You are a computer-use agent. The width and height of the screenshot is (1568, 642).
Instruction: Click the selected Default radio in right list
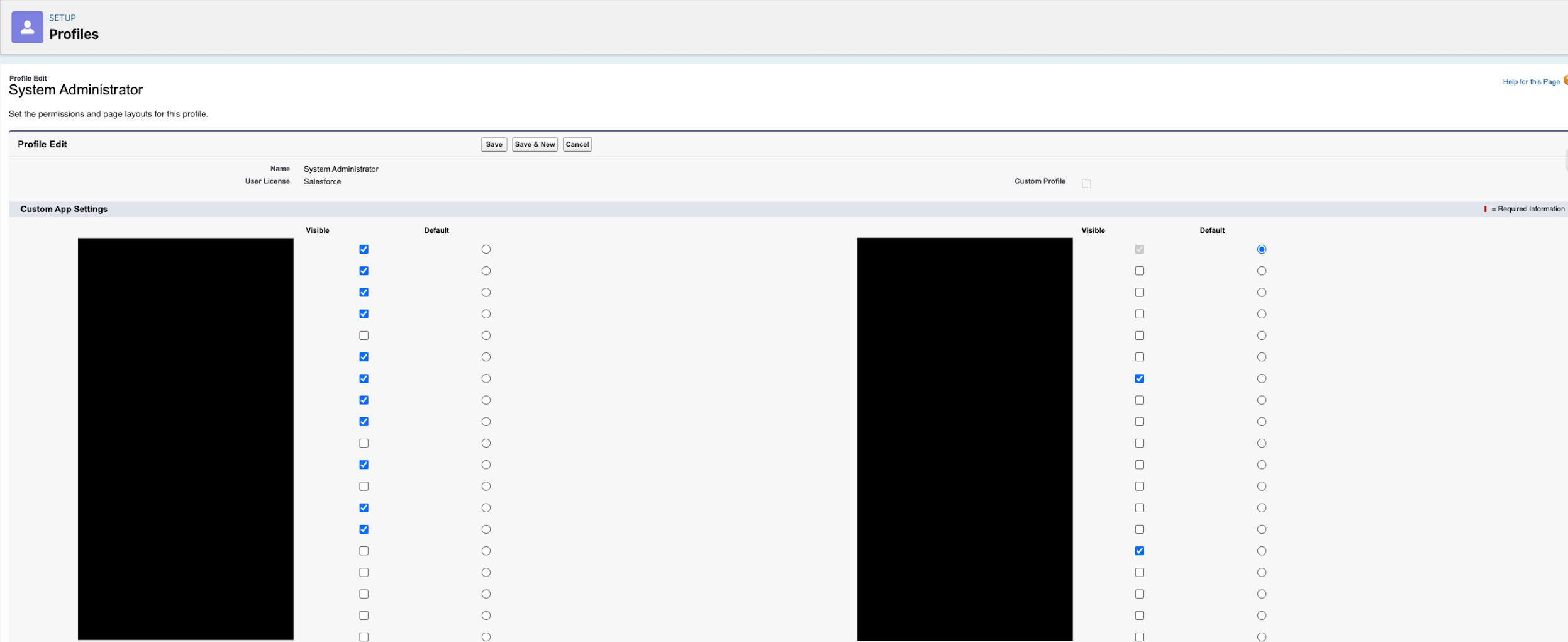1261,249
